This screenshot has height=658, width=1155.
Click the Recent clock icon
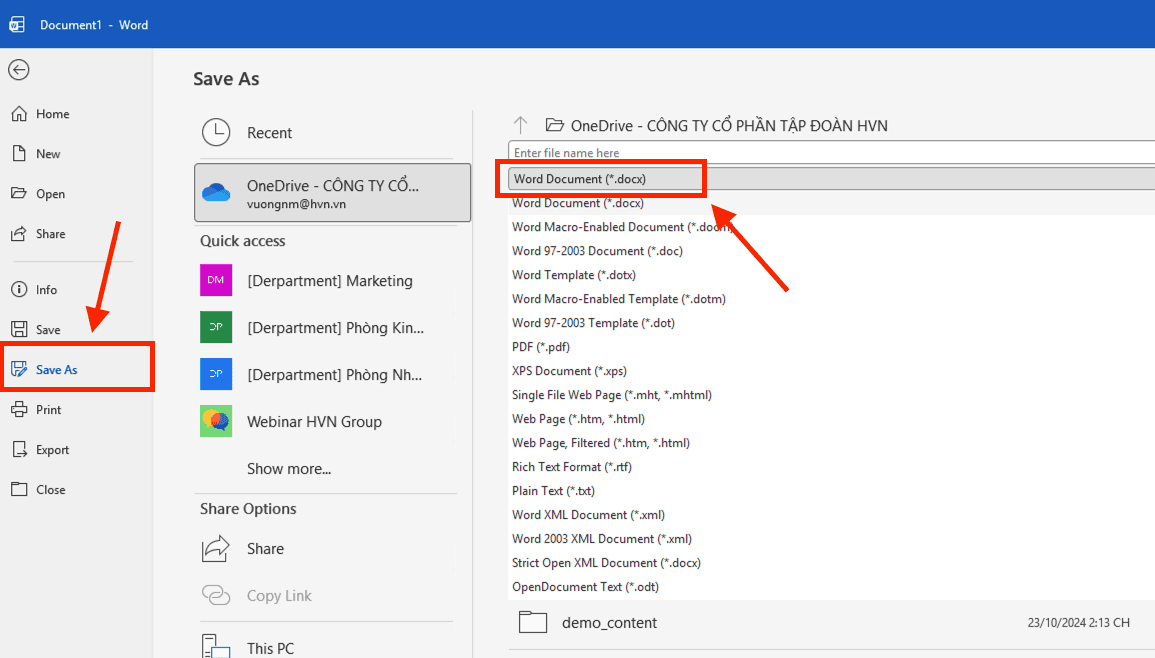(x=216, y=133)
